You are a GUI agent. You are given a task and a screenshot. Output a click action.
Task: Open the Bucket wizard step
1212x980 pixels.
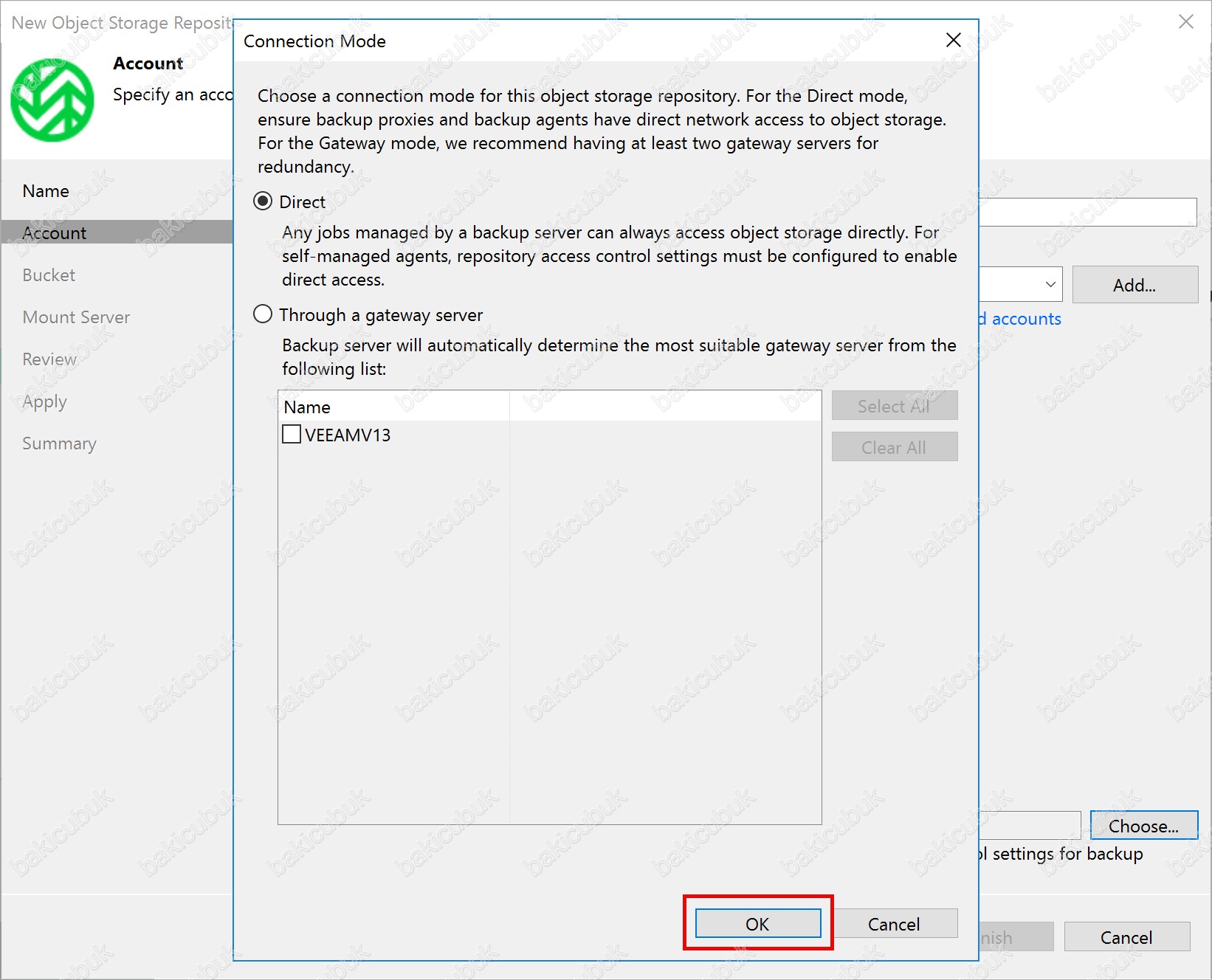tap(49, 275)
